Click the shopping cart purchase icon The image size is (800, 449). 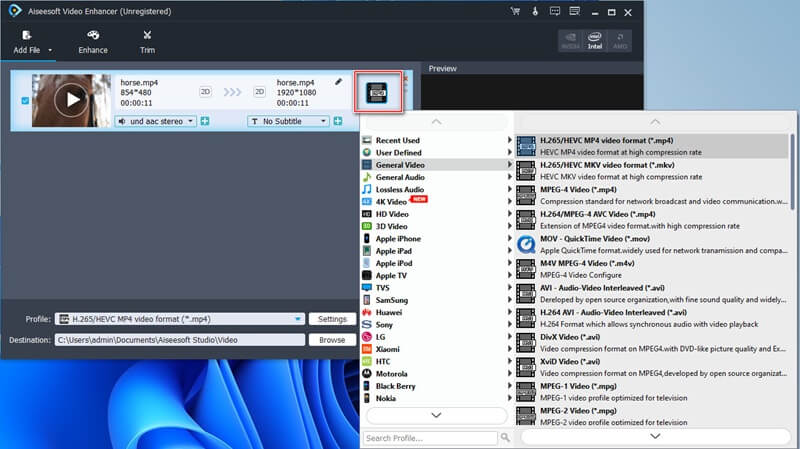[x=515, y=11]
